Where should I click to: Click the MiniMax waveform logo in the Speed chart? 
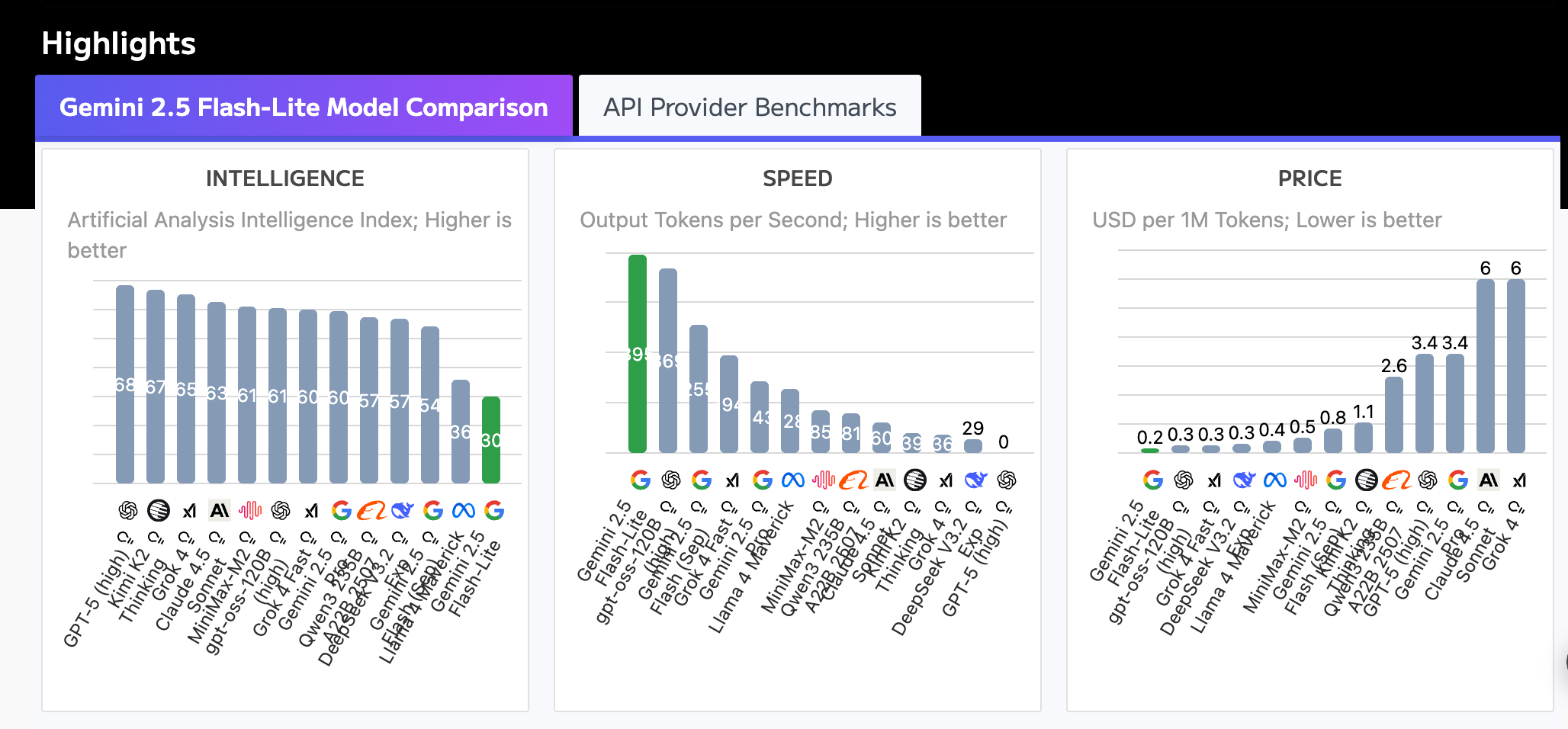(x=824, y=480)
